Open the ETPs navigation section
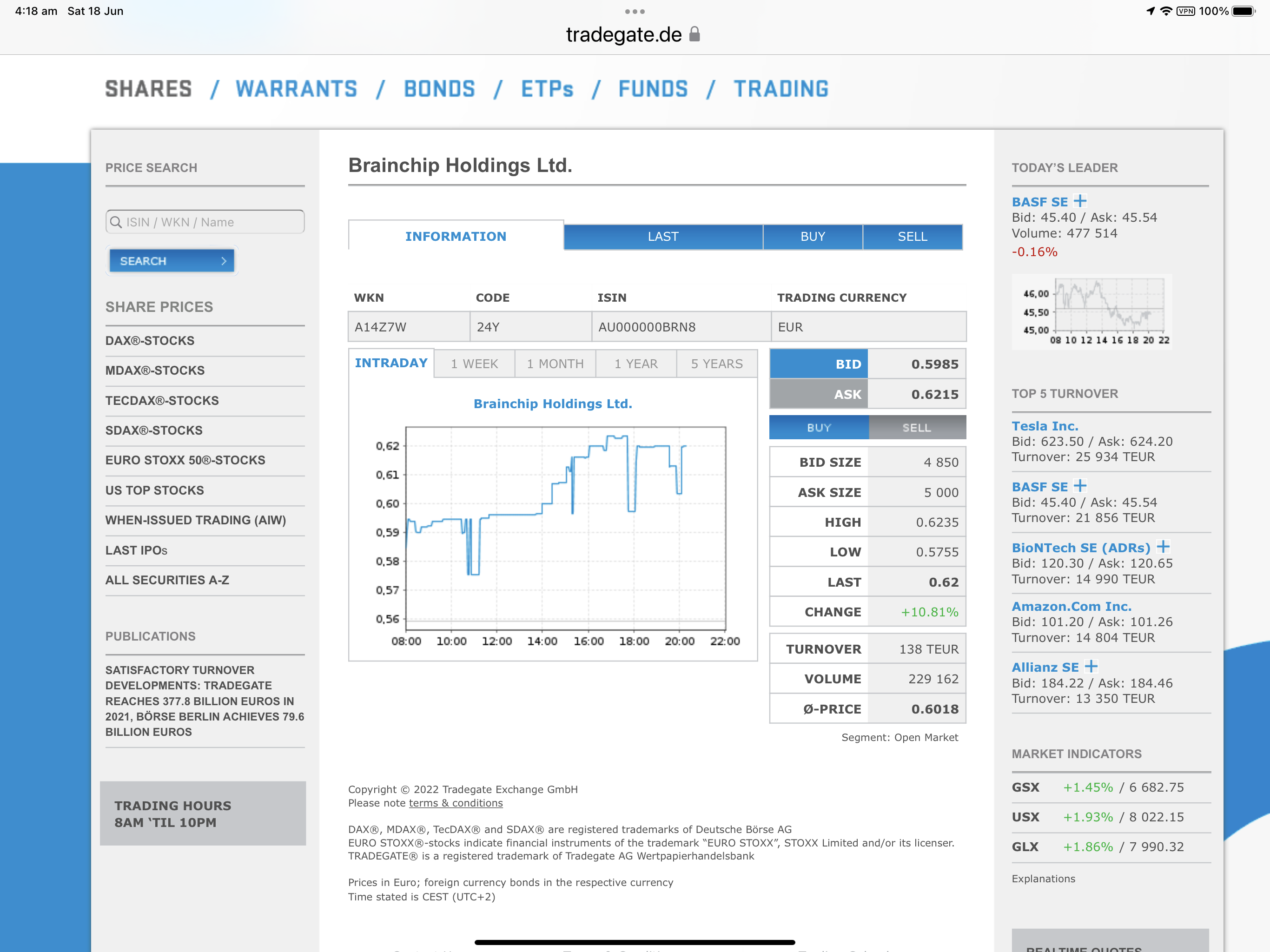 pyautogui.click(x=547, y=89)
